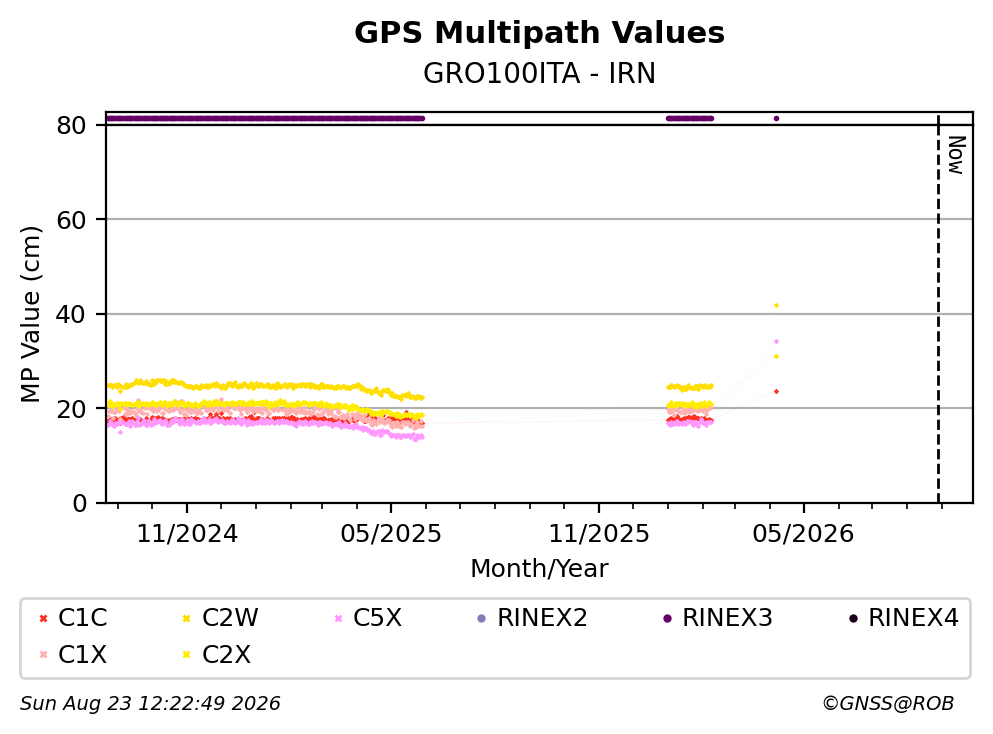The image size is (993, 734).
Task: Click the 05/2026 x-axis tick label
Action: click(x=803, y=534)
